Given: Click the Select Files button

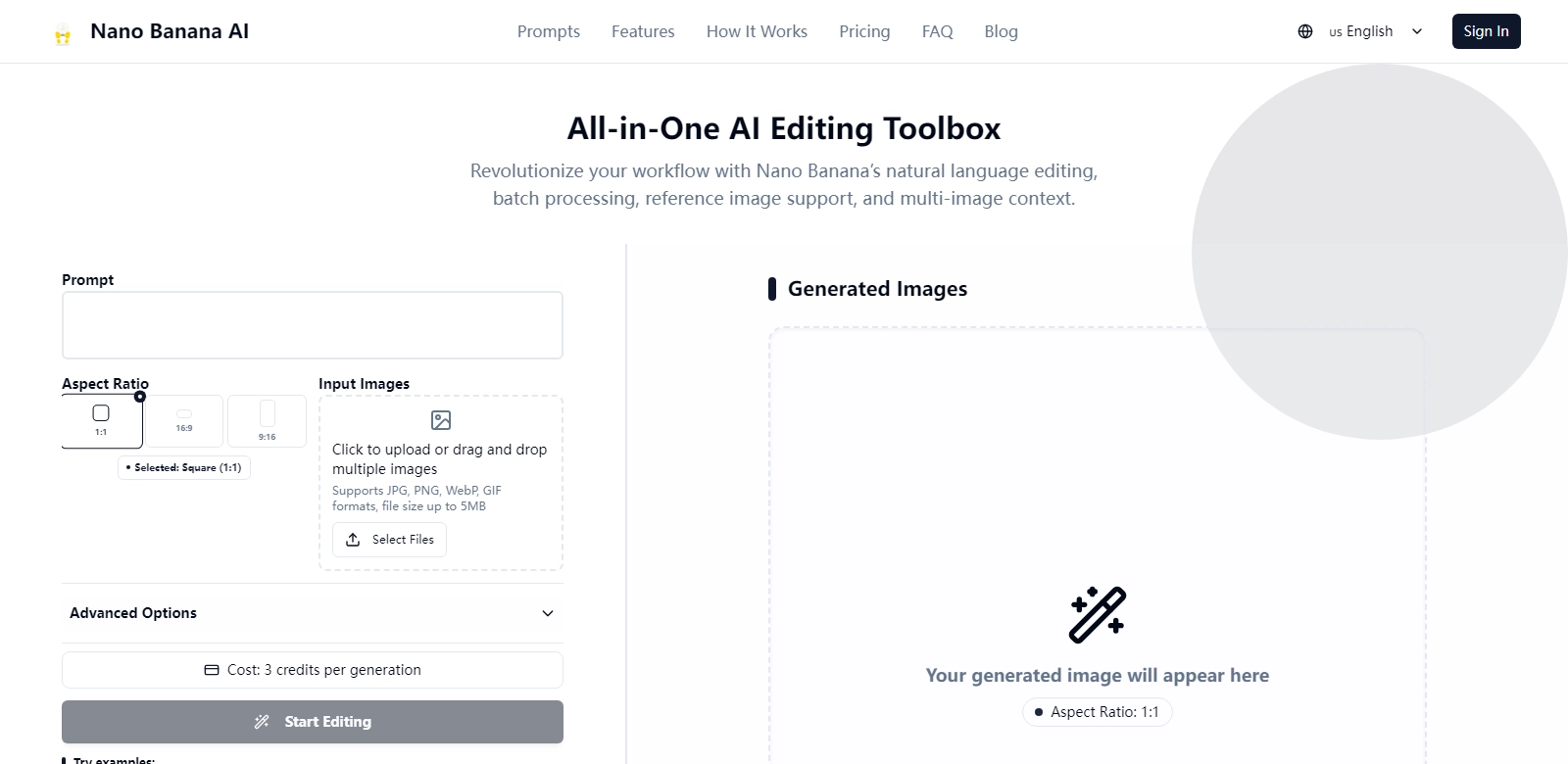Looking at the screenshot, I should 390,540.
